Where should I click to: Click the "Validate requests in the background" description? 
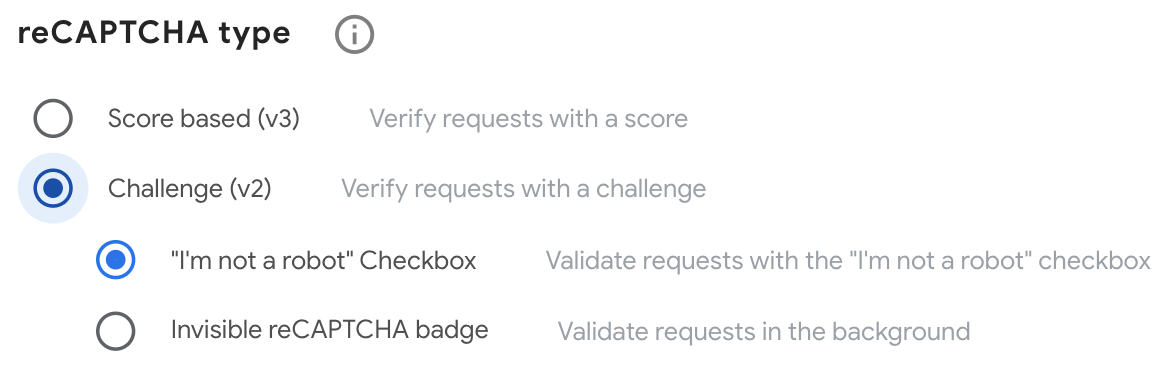764,331
